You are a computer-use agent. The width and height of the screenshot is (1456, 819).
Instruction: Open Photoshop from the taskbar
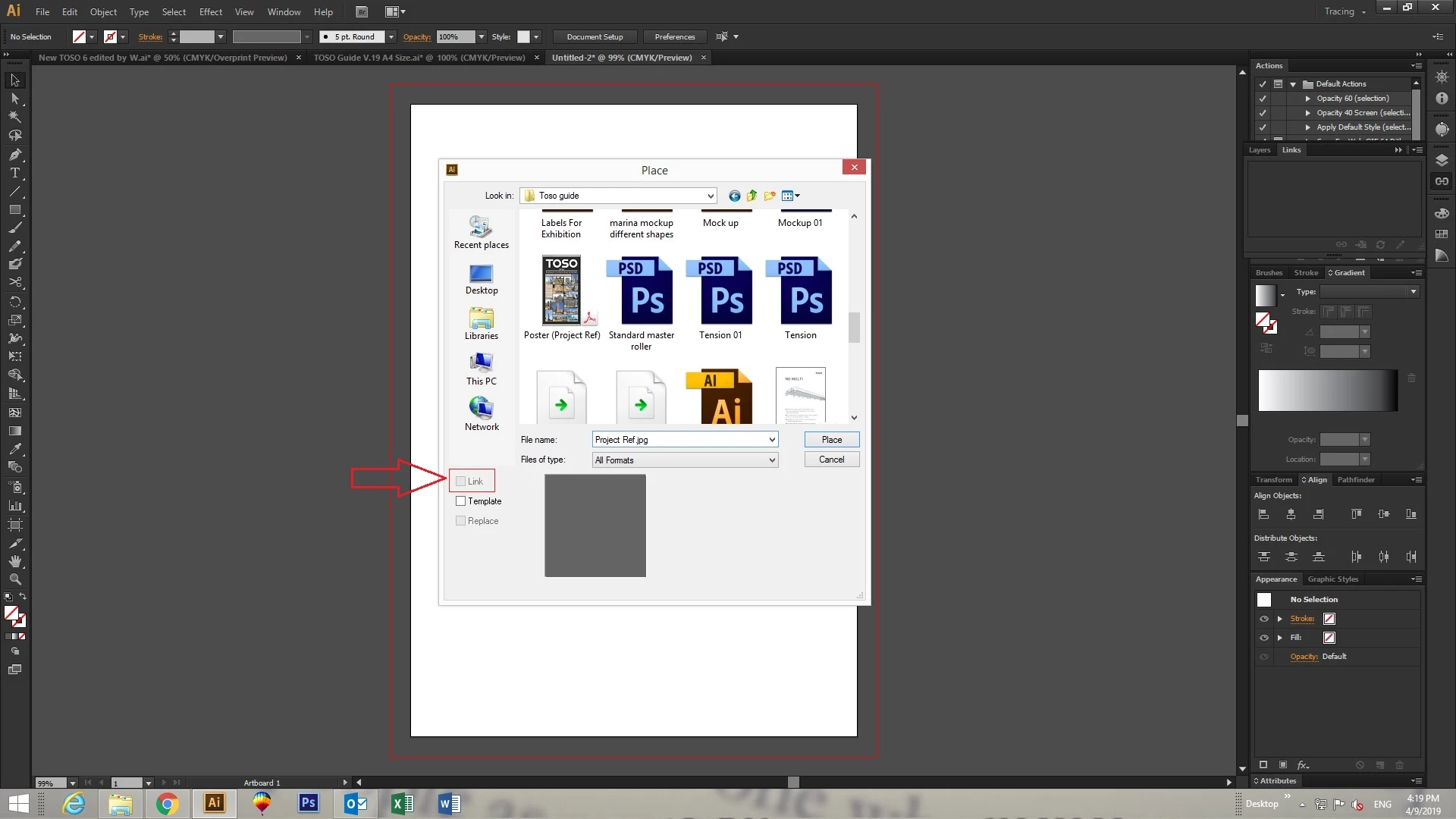tap(308, 803)
